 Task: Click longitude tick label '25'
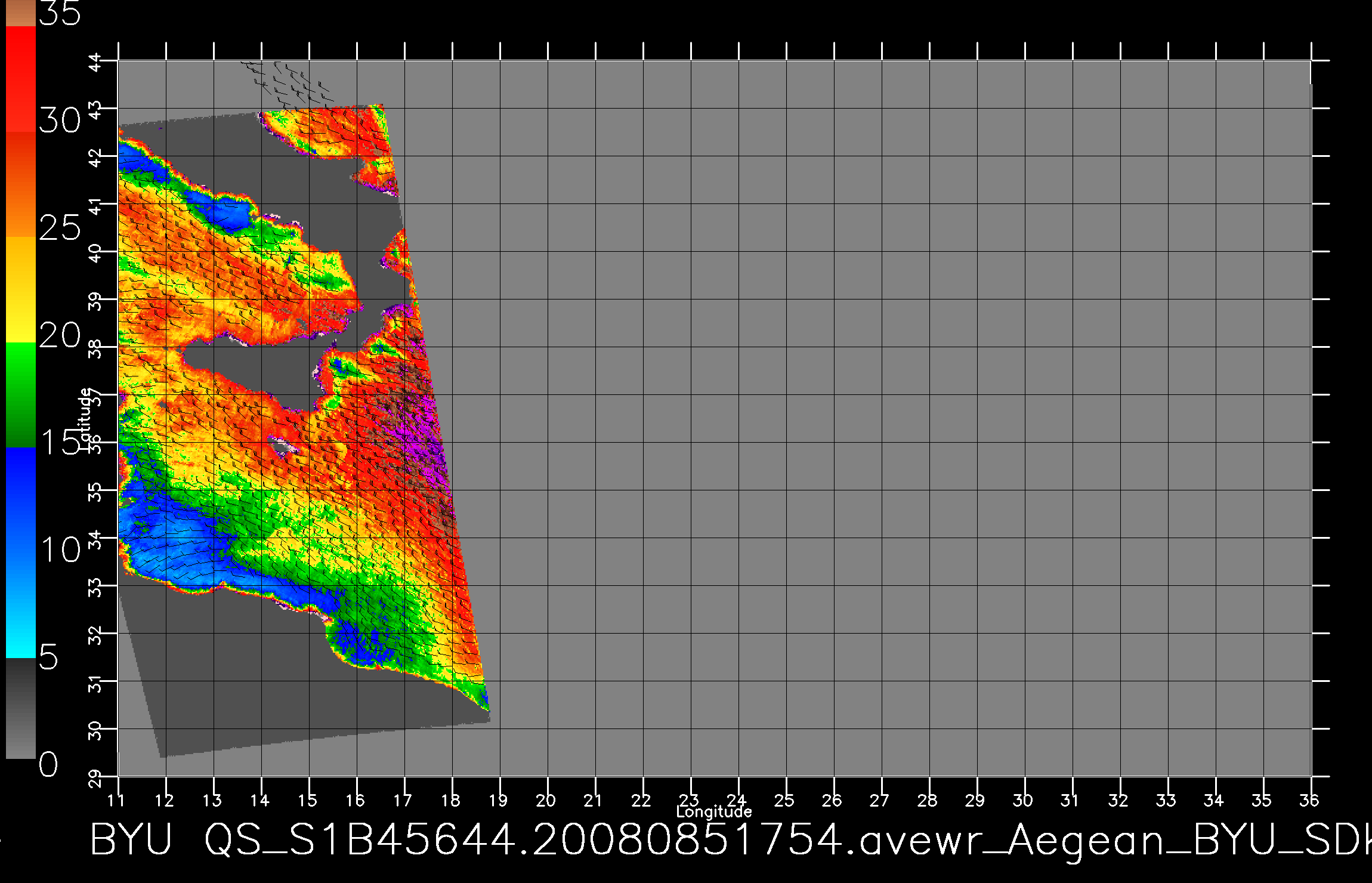tap(785, 799)
